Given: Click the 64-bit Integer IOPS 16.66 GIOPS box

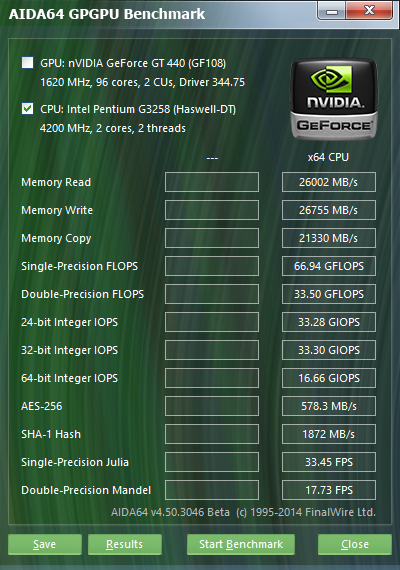Looking at the screenshot, I should pyautogui.click(x=329, y=378).
